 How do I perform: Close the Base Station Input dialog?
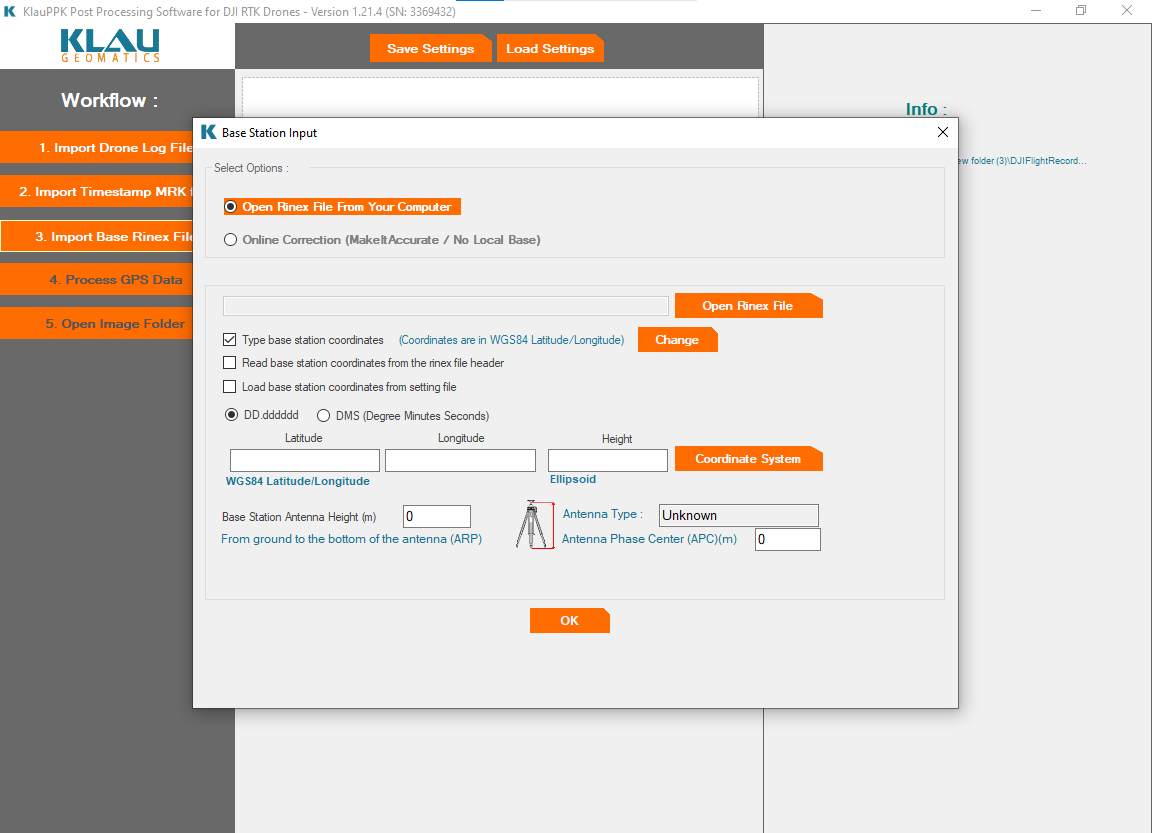point(943,132)
